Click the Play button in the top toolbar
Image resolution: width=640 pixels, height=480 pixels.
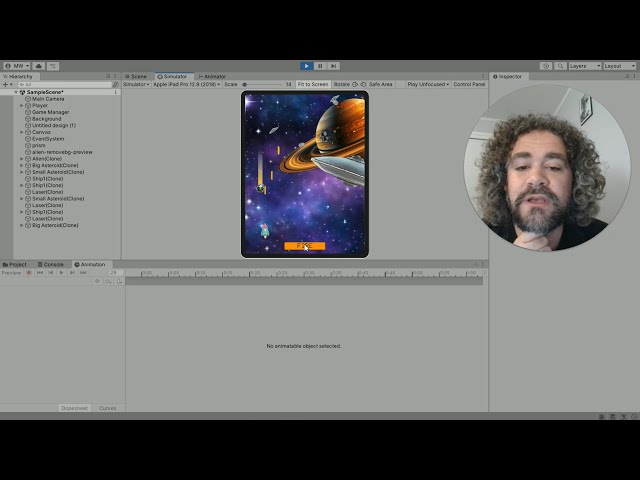pyautogui.click(x=307, y=66)
